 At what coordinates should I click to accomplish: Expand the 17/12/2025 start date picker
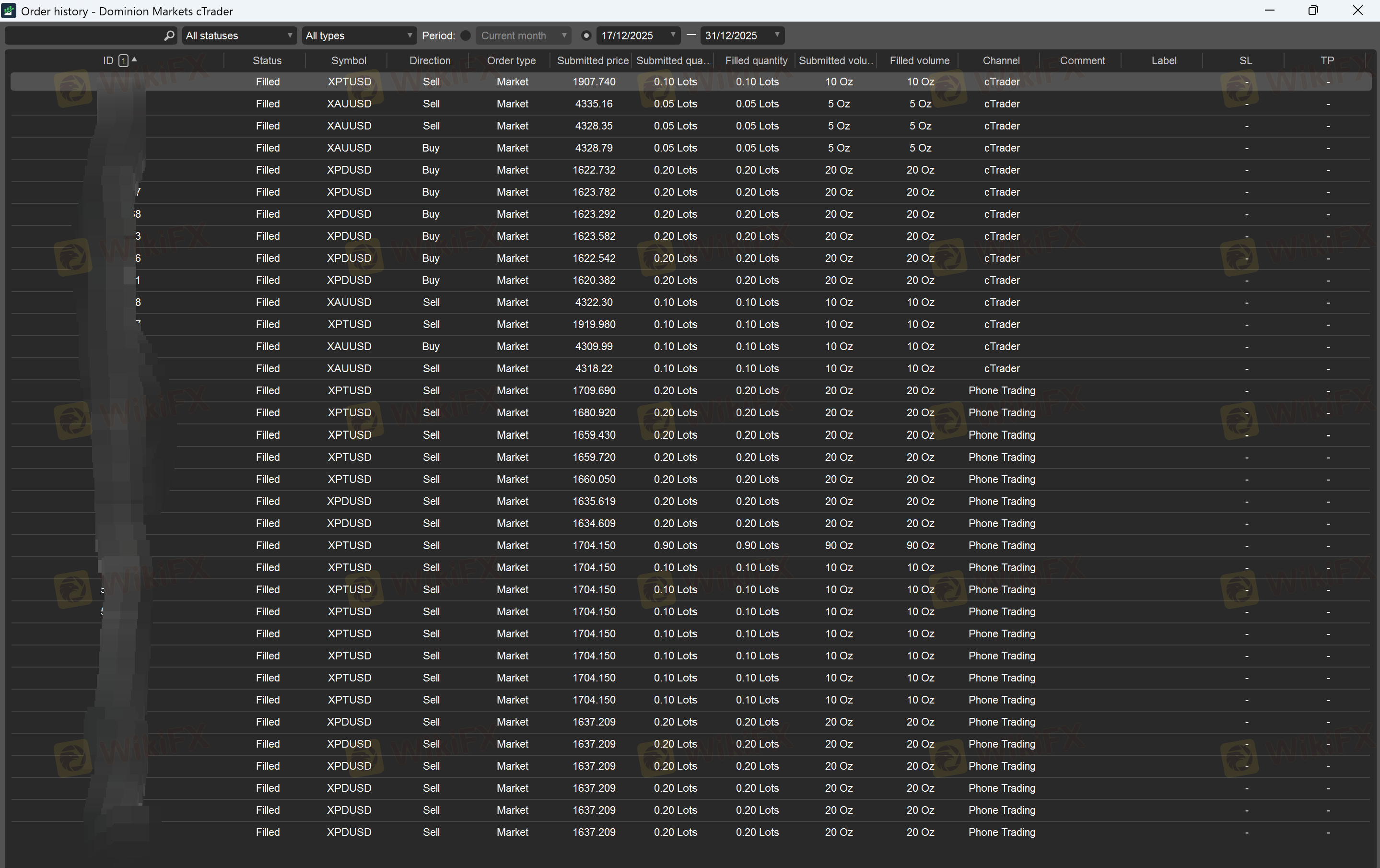(x=673, y=35)
